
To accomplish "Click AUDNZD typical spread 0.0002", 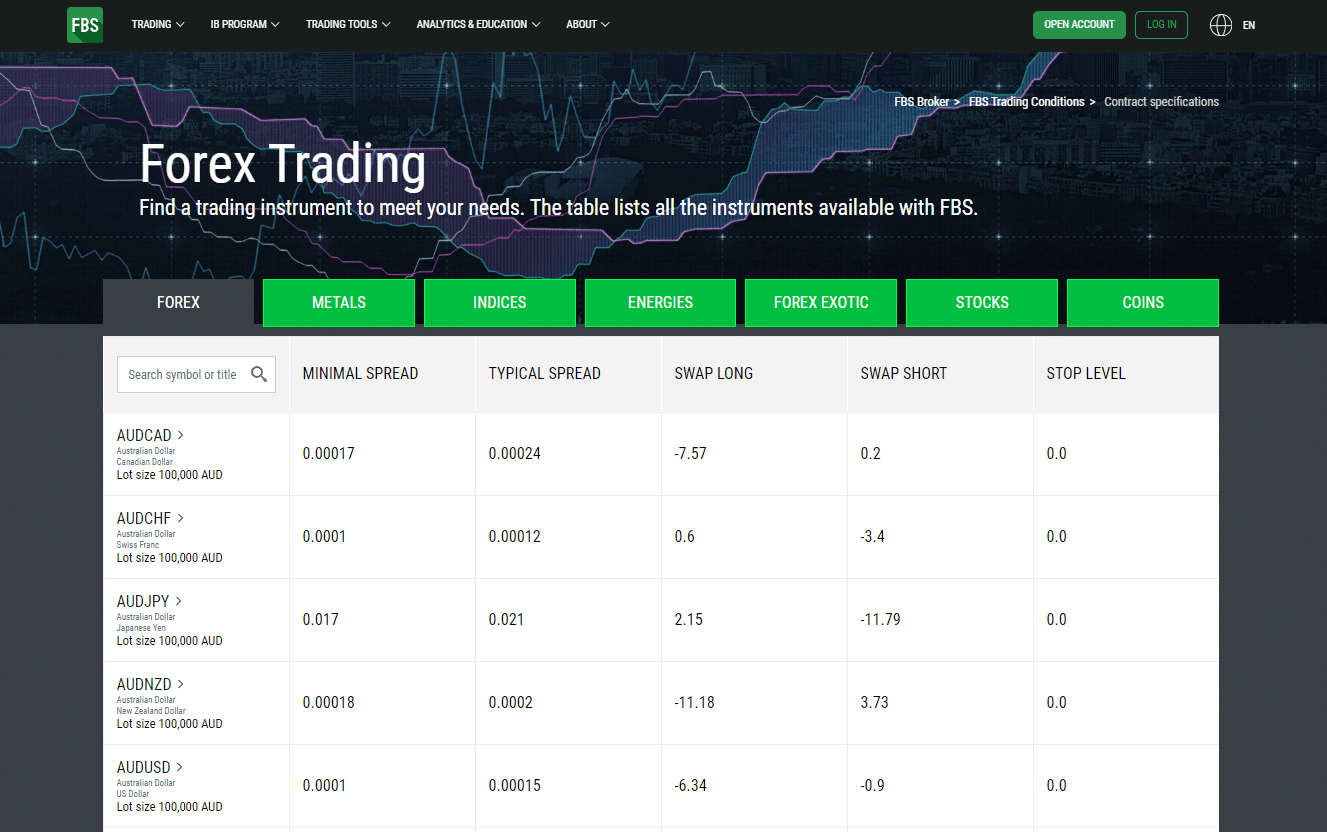I will pos(511,703).
